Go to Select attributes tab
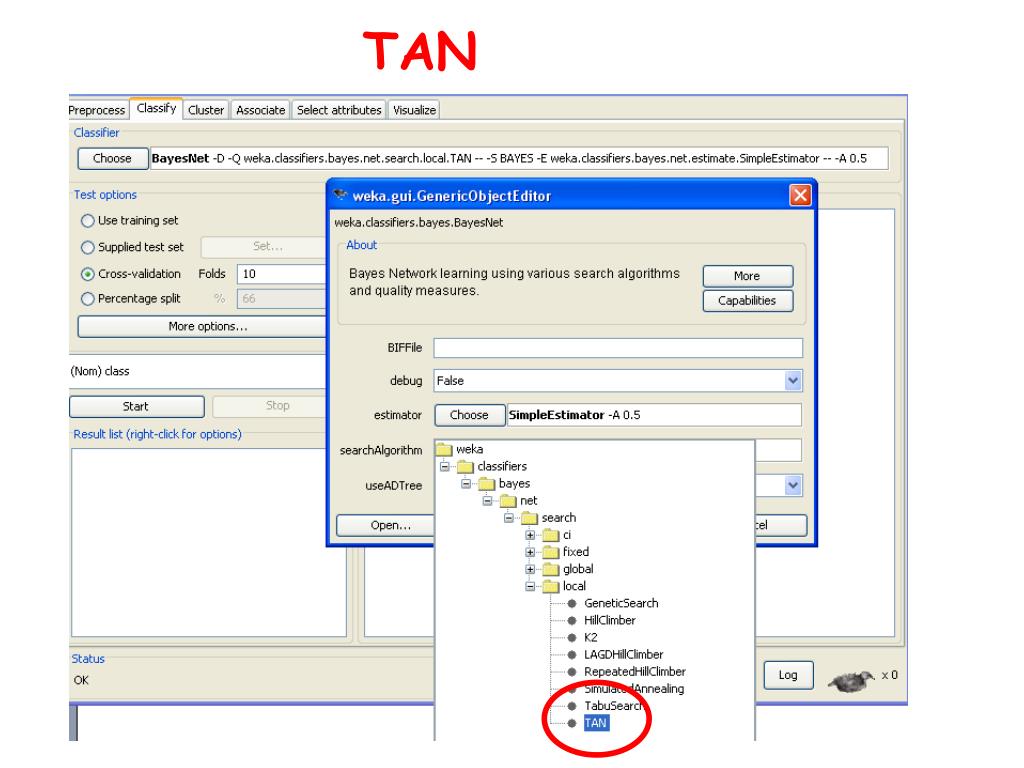Screen dimensions: 1024x768 [x=339, y=110]
